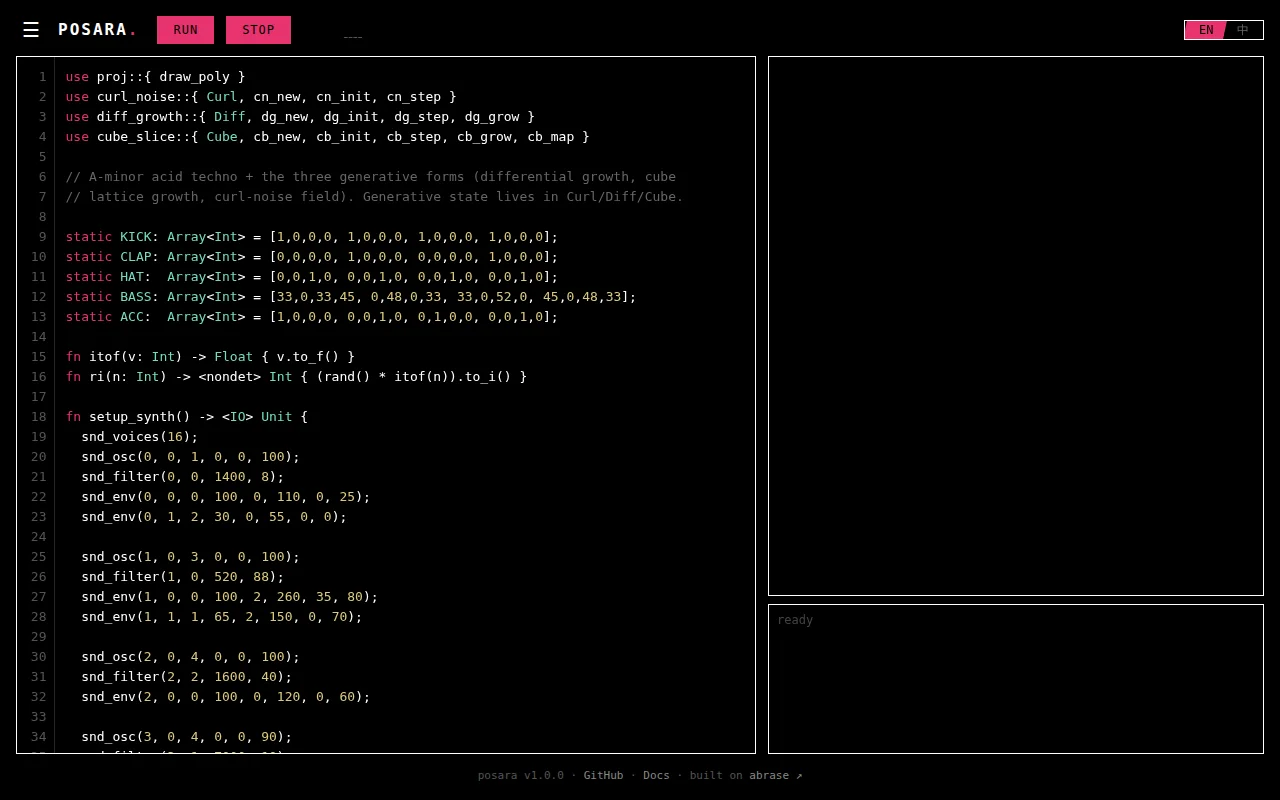Click line number 18 in gutter

coord(38,417)
